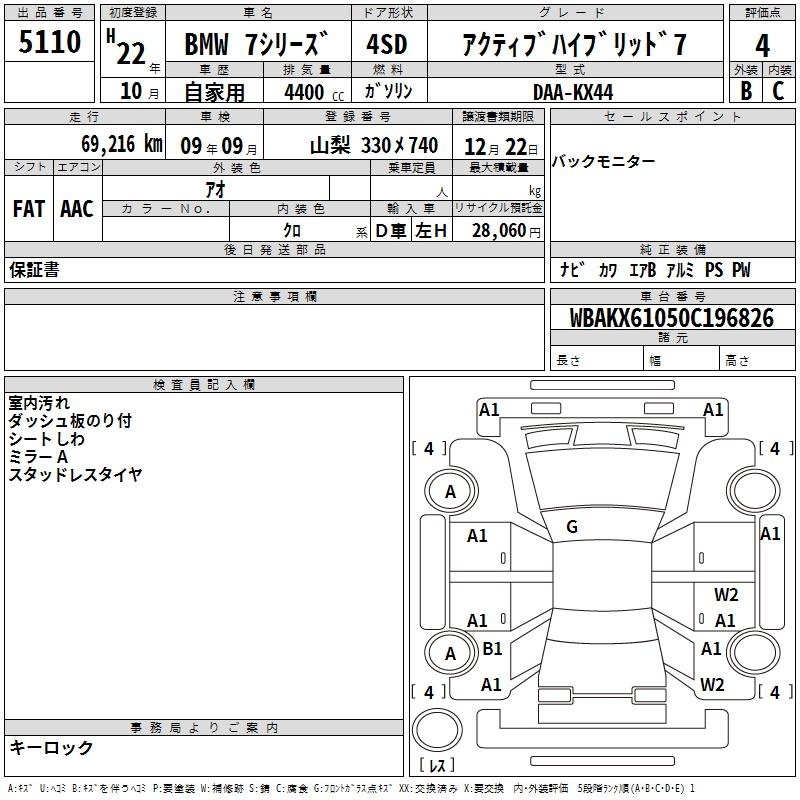Select the FAT shift type cell
800x800 pixels.
29,209
